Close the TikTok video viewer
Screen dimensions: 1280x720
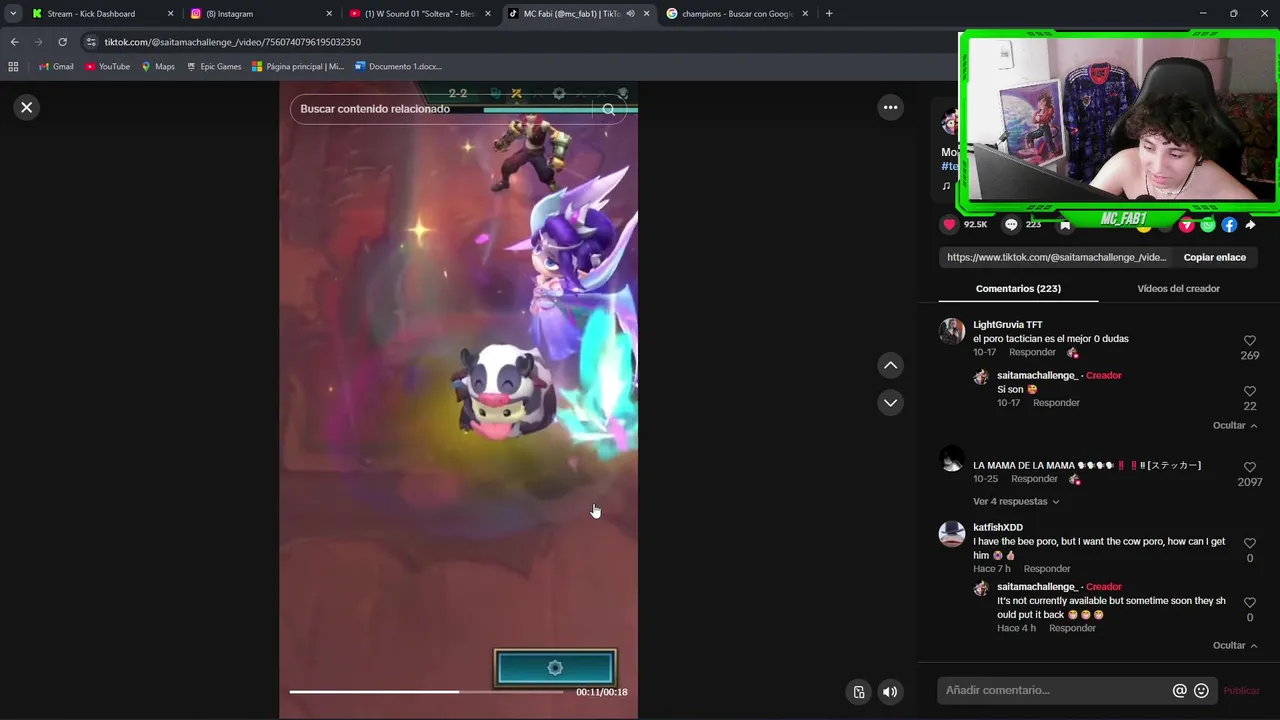(x=27, y=107)
